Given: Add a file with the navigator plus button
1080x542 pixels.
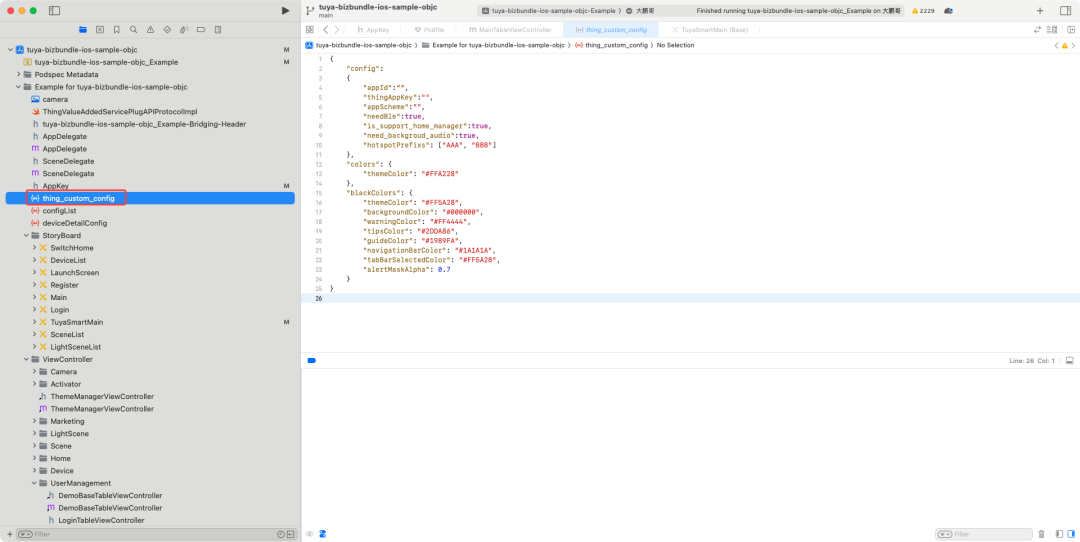Looking at the screenshot, I should (9, 534).
